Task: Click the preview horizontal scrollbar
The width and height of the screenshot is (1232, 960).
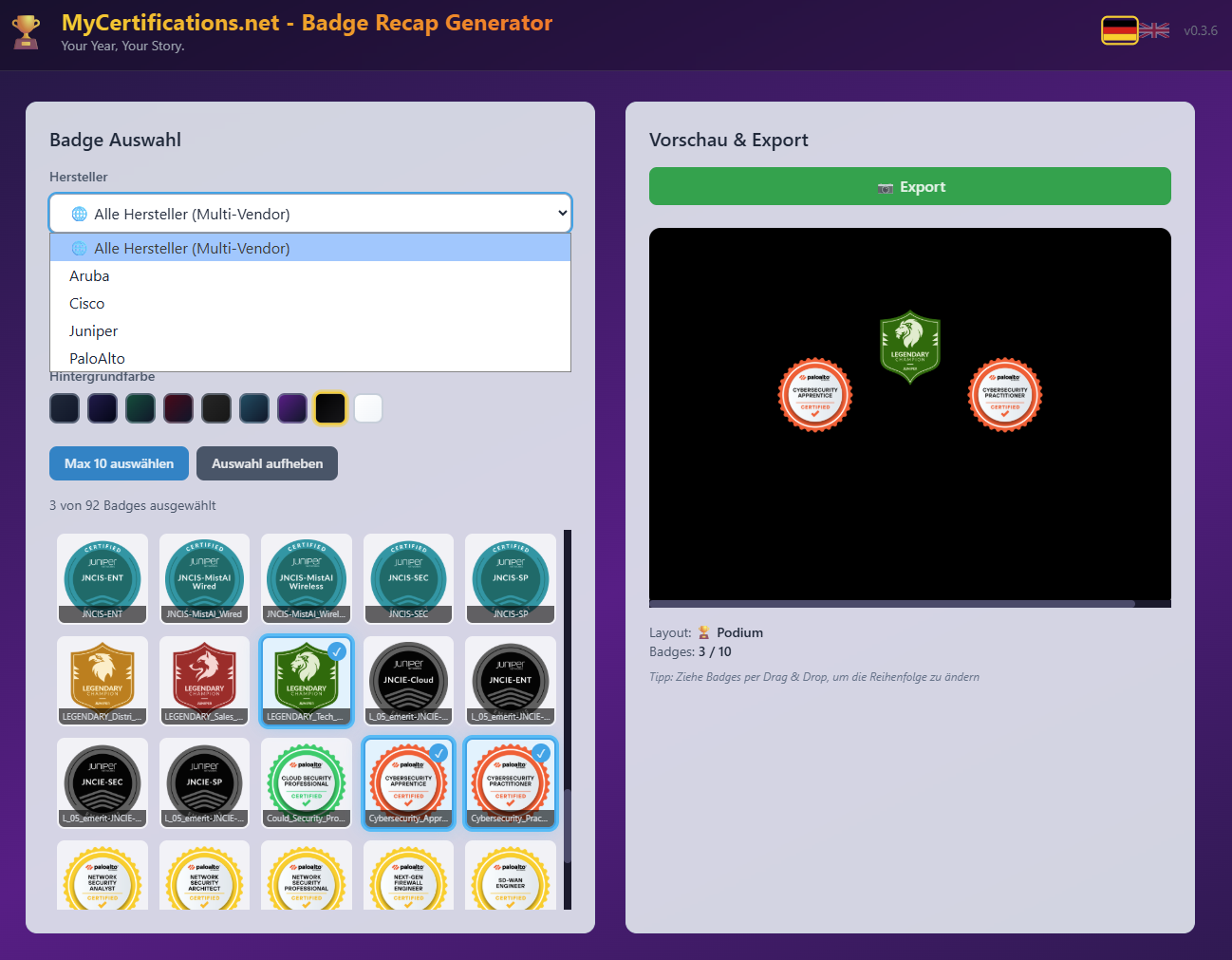Action: coord(892,603)
